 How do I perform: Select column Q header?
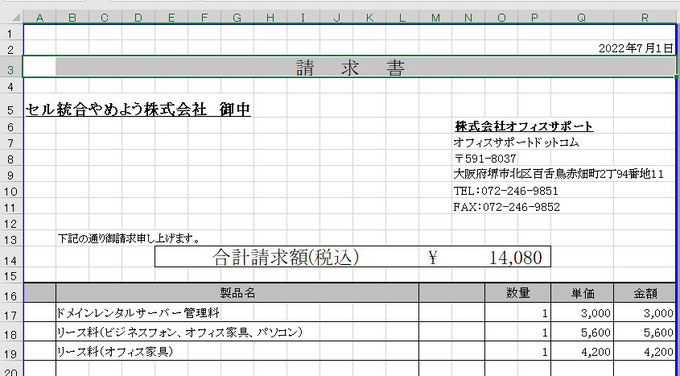(582, 17)
